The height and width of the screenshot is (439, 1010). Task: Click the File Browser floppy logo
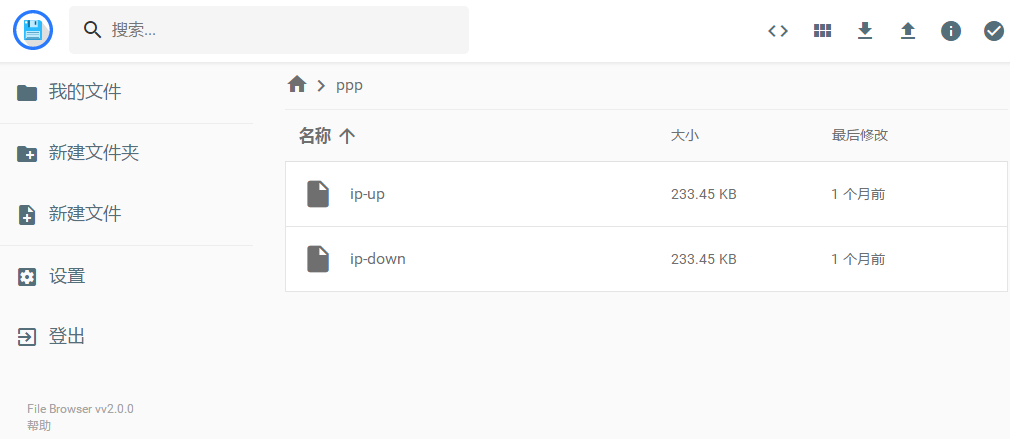(33, 30)
